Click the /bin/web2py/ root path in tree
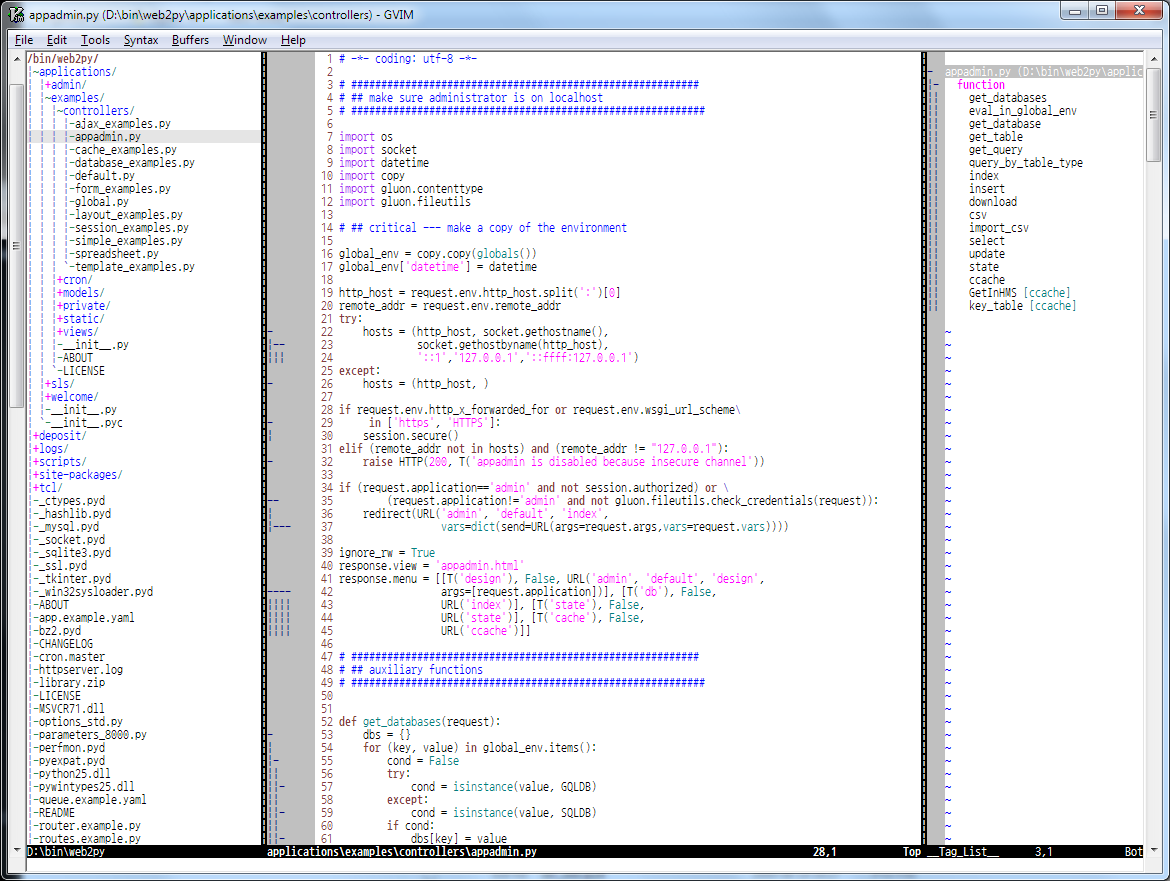Screen dimensions: 1170x881 [63, 59]
